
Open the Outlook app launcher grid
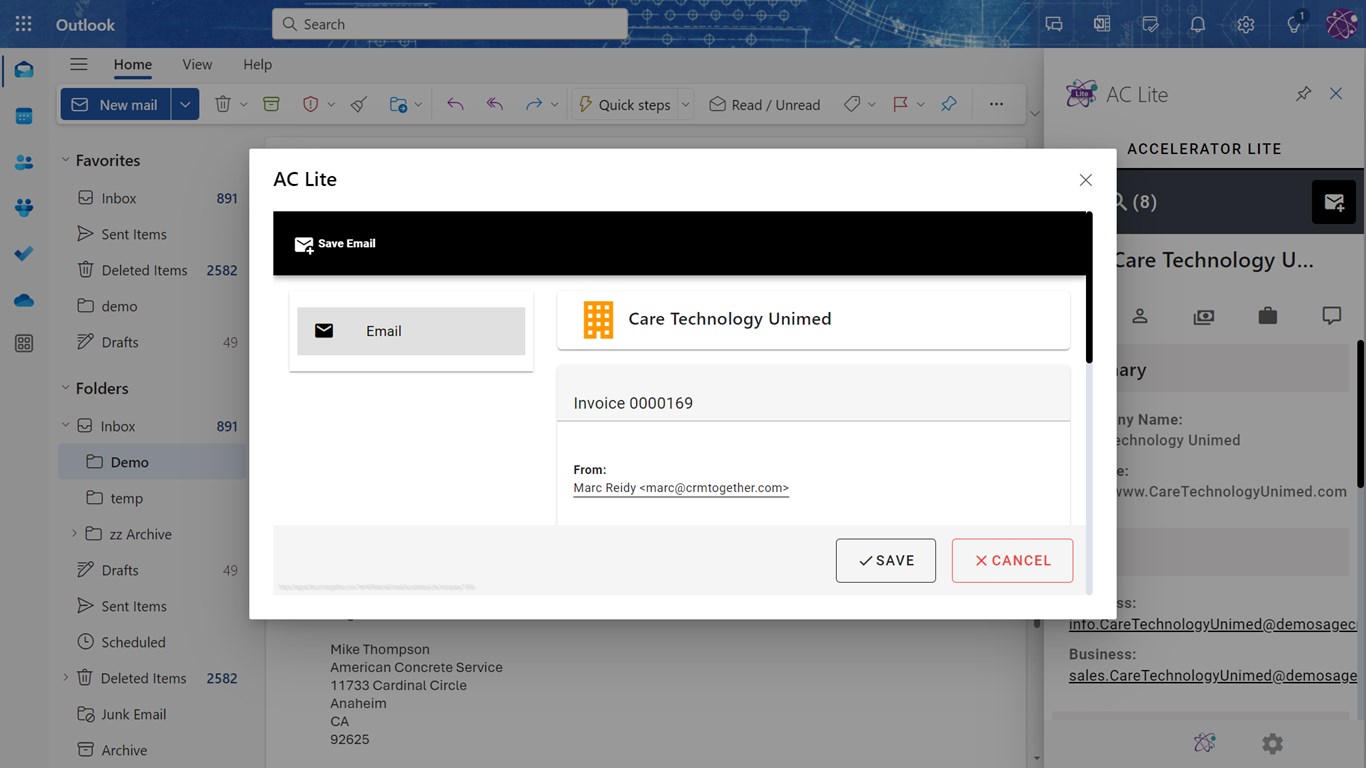click(x=24, y=24)
